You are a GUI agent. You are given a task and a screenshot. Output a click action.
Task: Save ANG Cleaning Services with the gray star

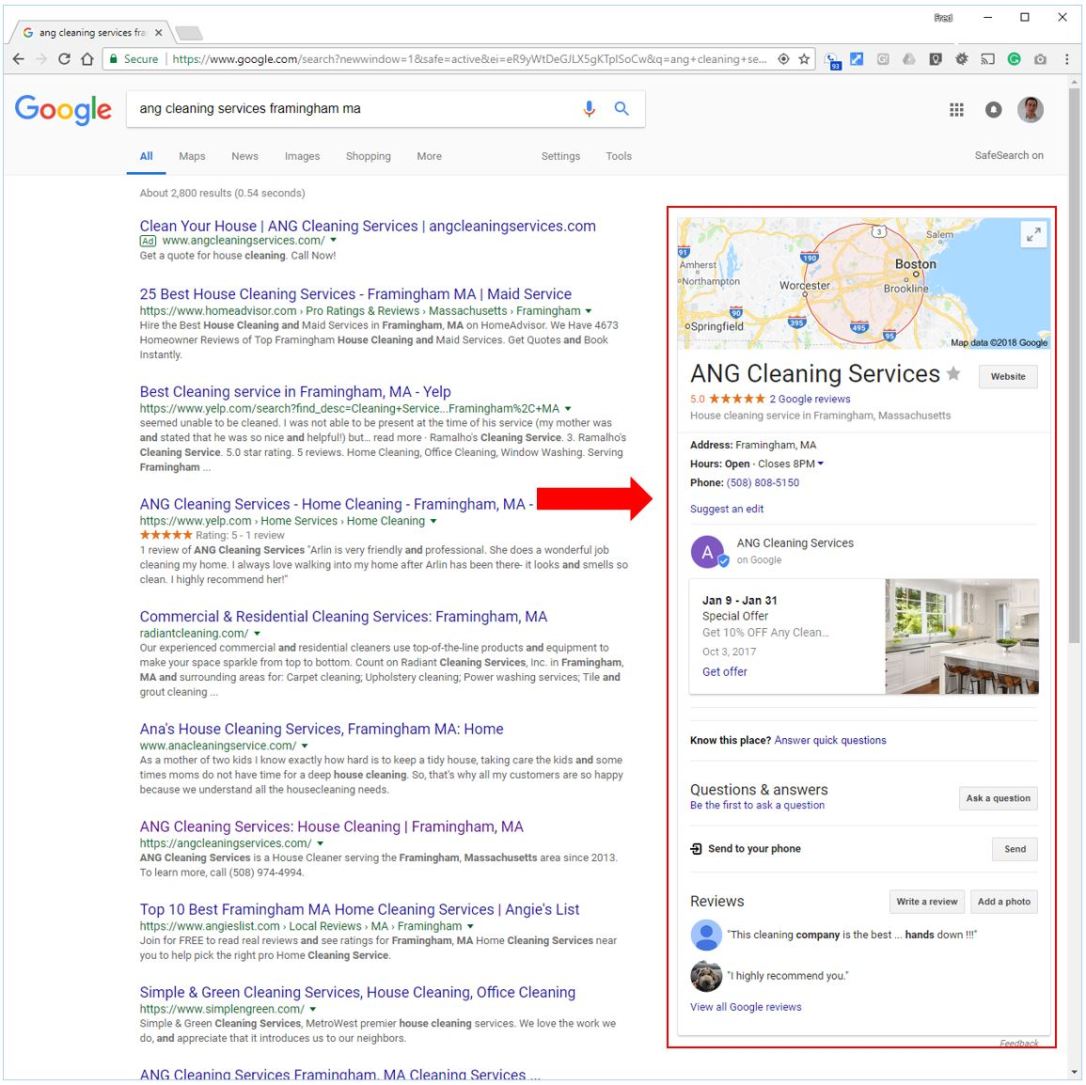(x=953, y=374)
